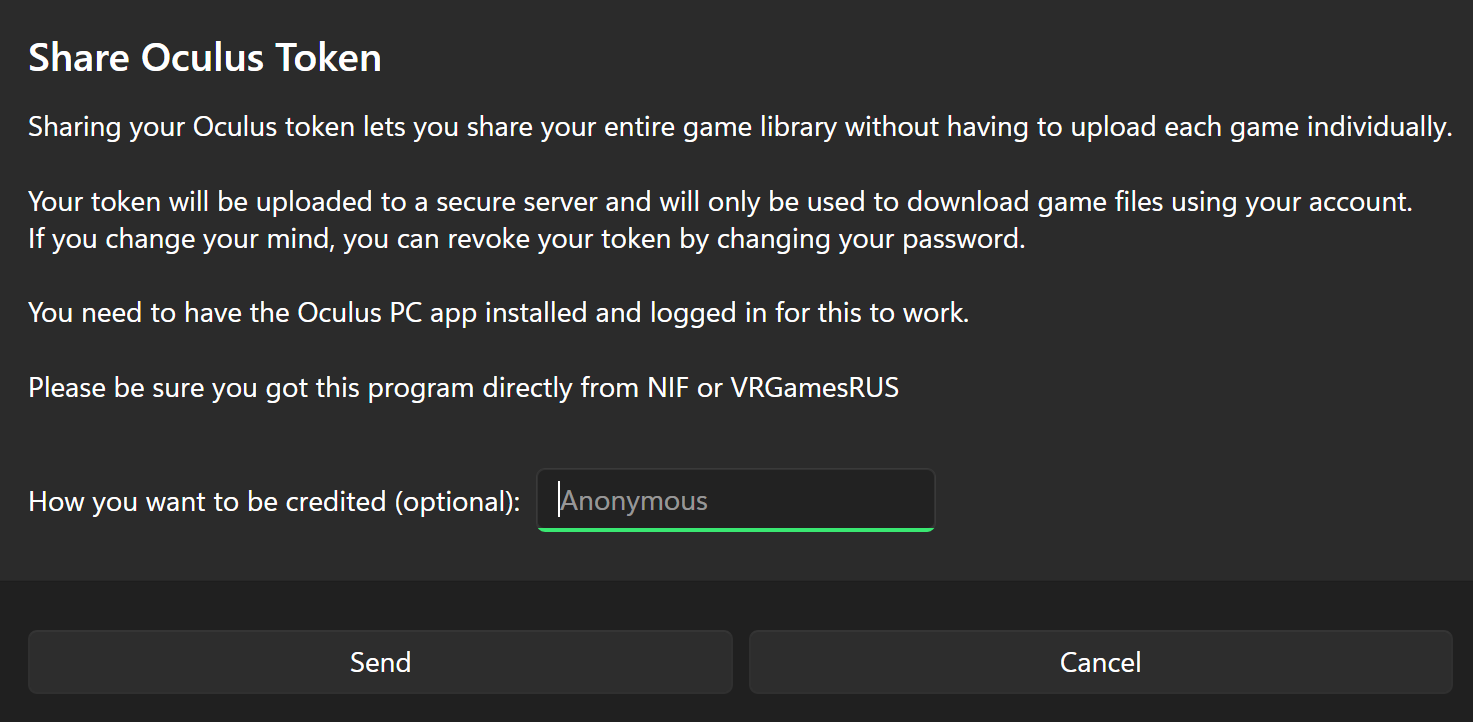Image resolution: width=1473 pixels, height=722 pixels.
Task: Click the revoke your token sentence
Action: click(x=527, y=241)
